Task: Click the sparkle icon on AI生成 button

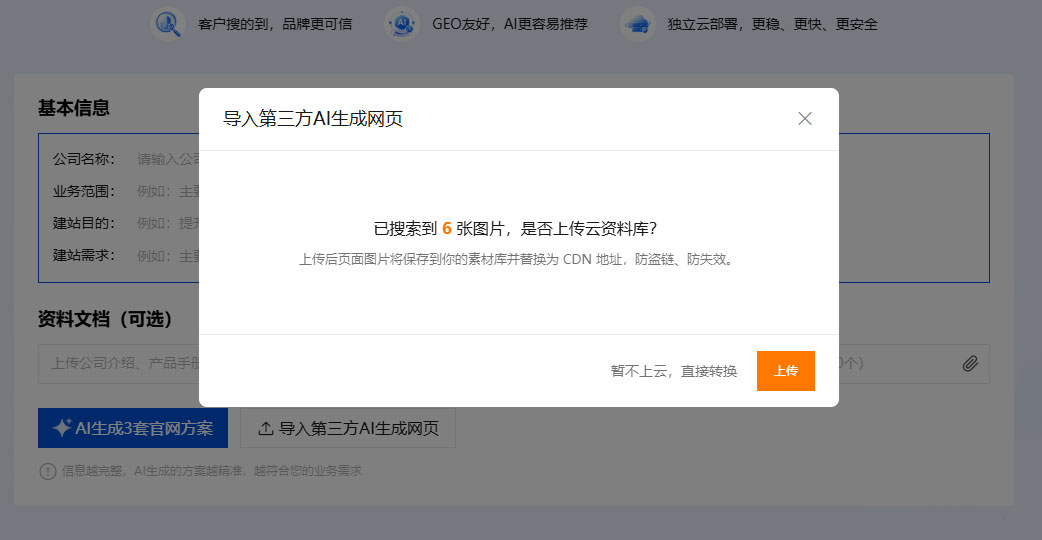Action: point(62,428)
